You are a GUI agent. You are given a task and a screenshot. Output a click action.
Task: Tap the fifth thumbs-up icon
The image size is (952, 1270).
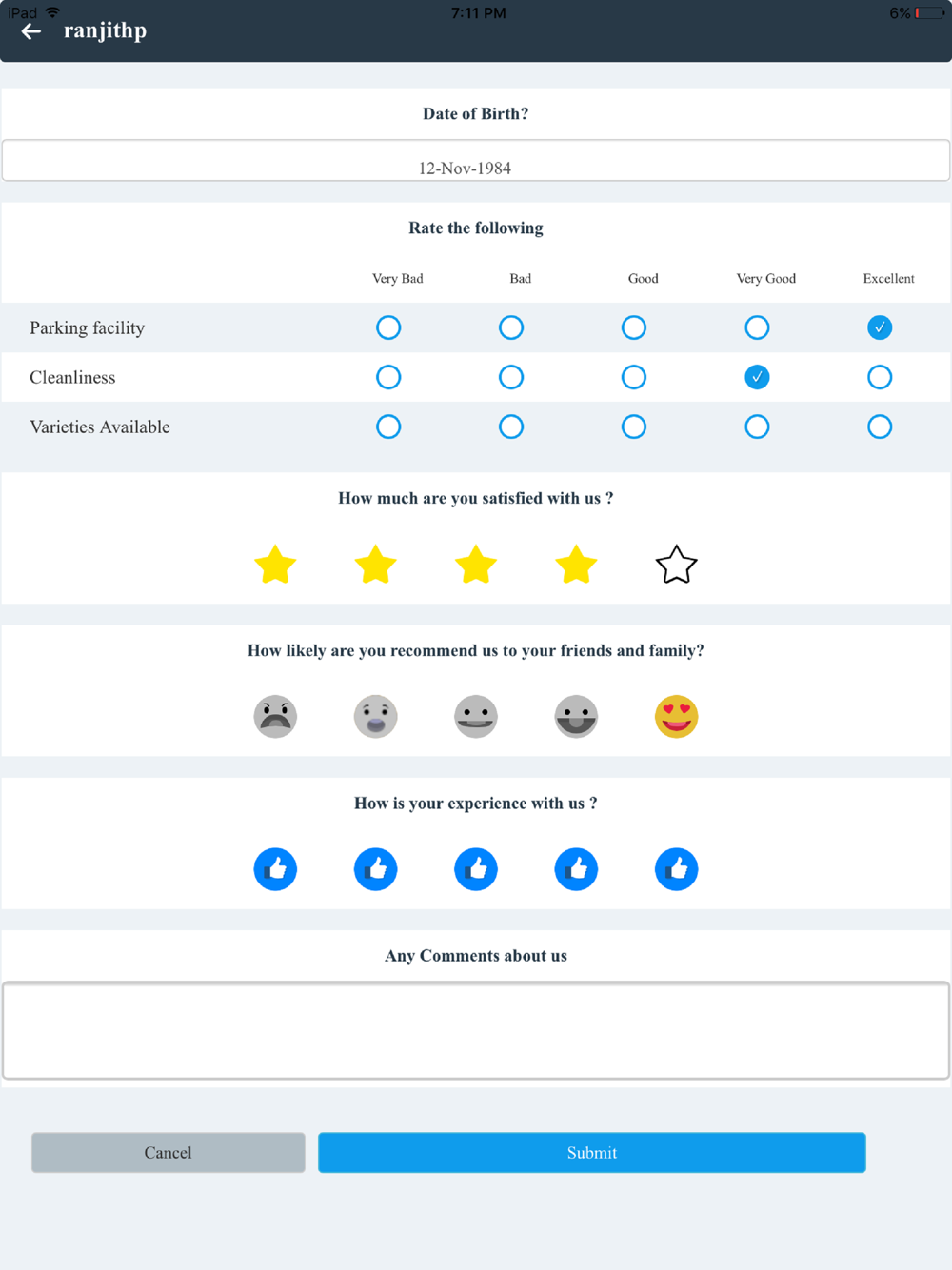(676, 869)
